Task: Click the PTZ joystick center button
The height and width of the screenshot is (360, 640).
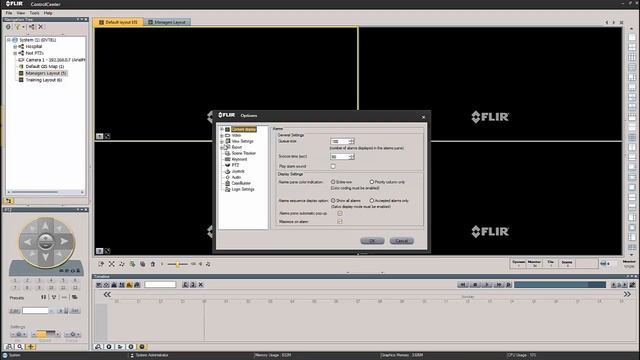Action: click(46, 242)
